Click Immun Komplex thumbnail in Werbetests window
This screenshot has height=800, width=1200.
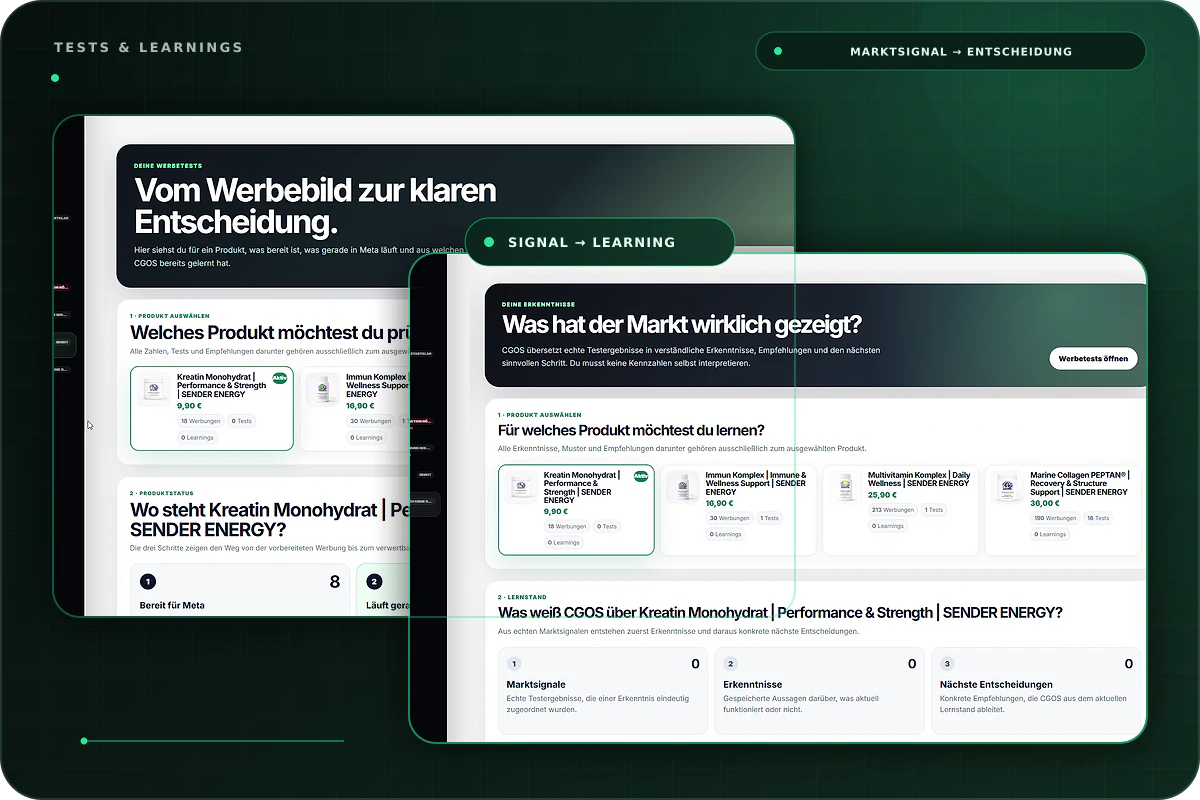(324, 390)
